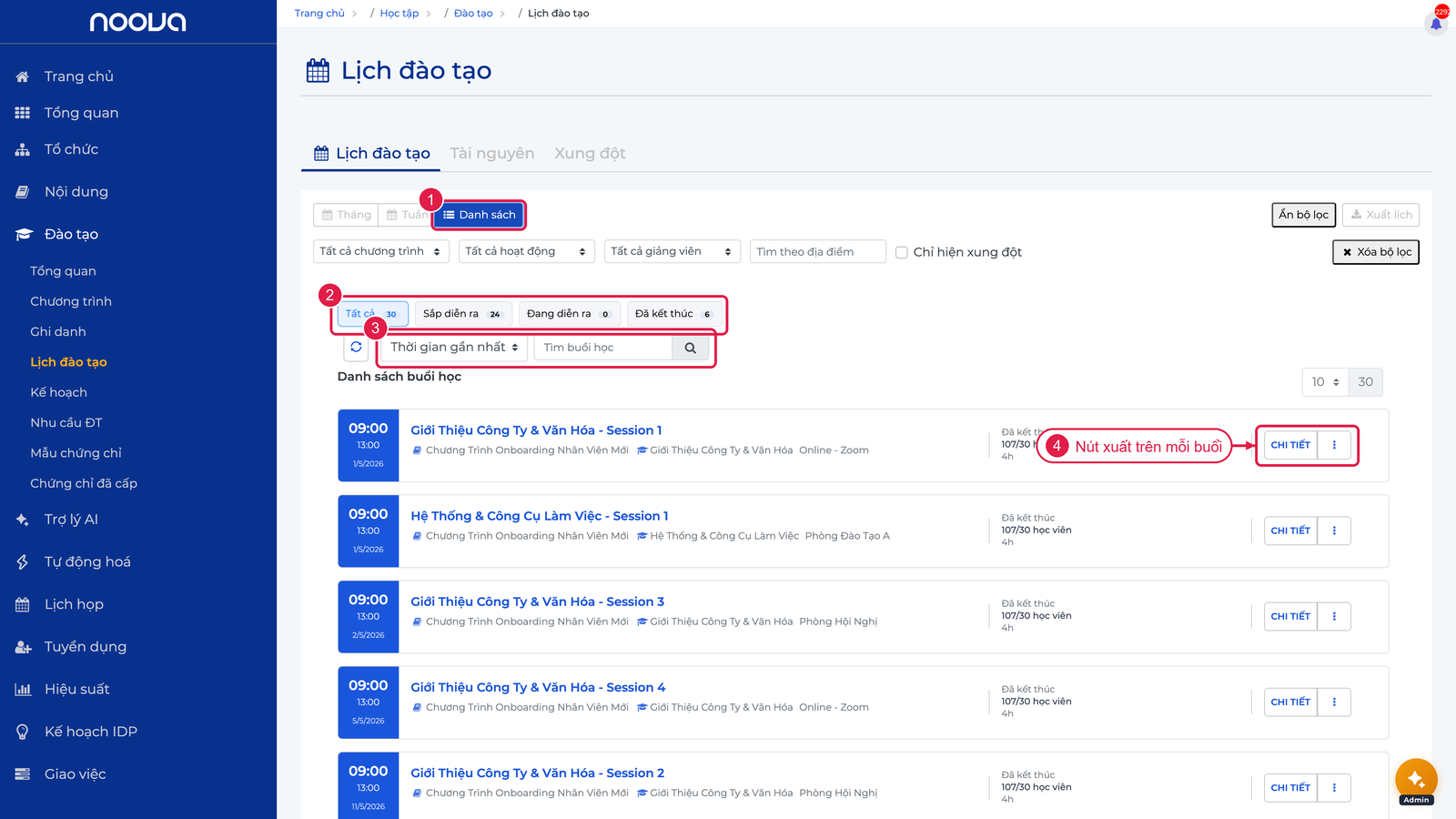This screenshot has width=1456, height=819.
Task: Select the Lịch đào tạo tab
Action: 371,154
